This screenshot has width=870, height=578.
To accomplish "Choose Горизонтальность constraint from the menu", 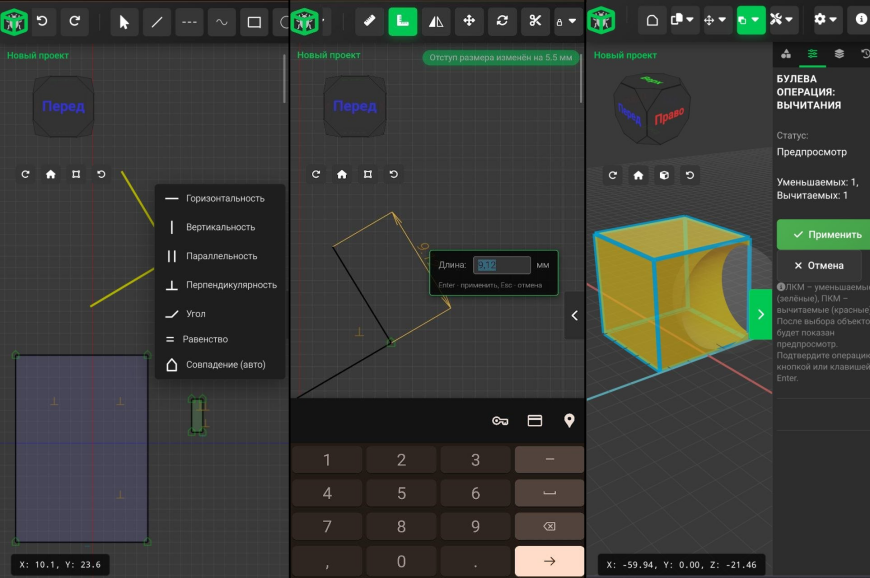I will pyautogui.click(x=220, y=198).
